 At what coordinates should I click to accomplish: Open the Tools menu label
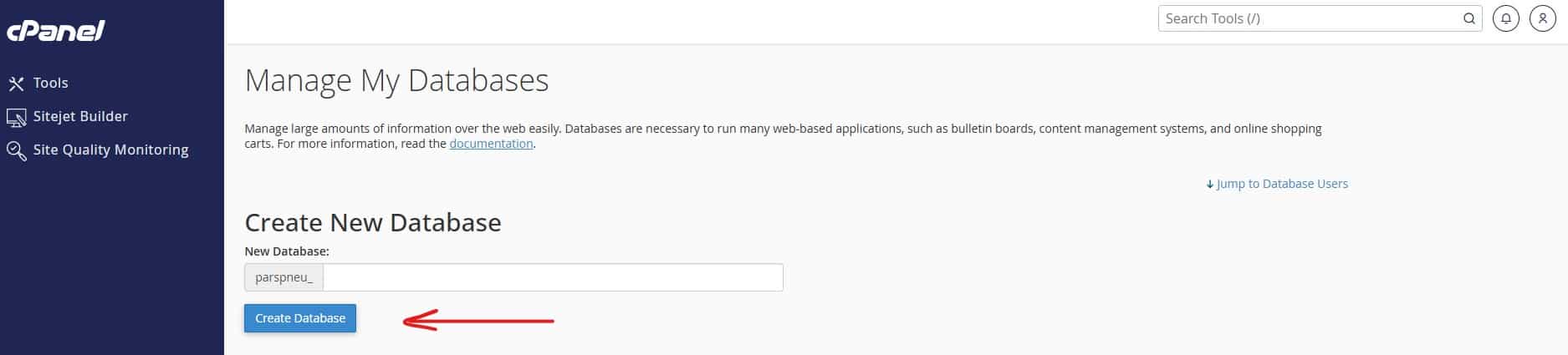click(51, 83)
